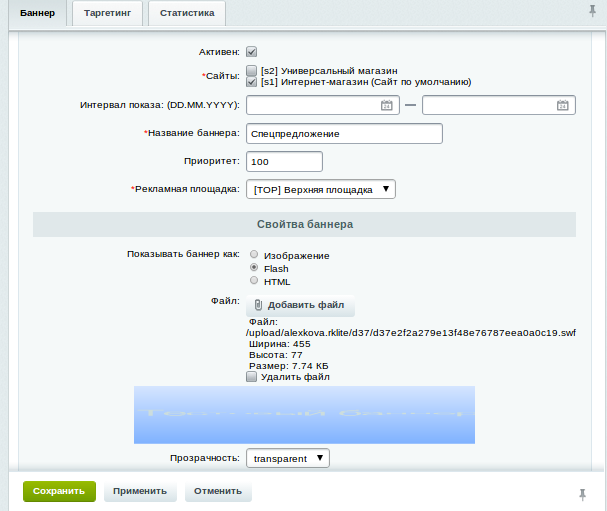Select the HTML banner type option
Viewport: 607px width, 511px height.
[x=254, y=281]
